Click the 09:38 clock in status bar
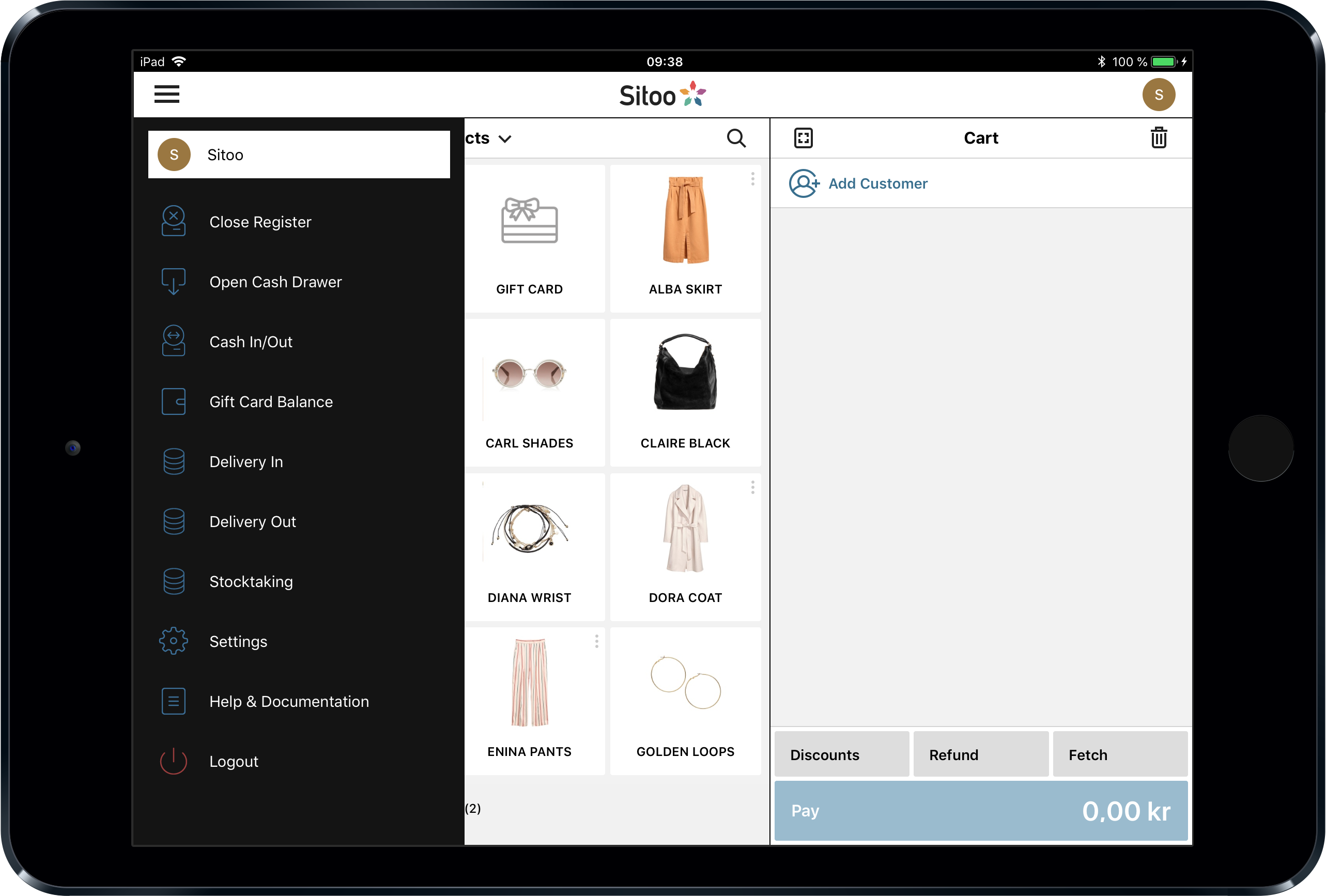This screenshot has height=896, width=1326. (664, 61)
